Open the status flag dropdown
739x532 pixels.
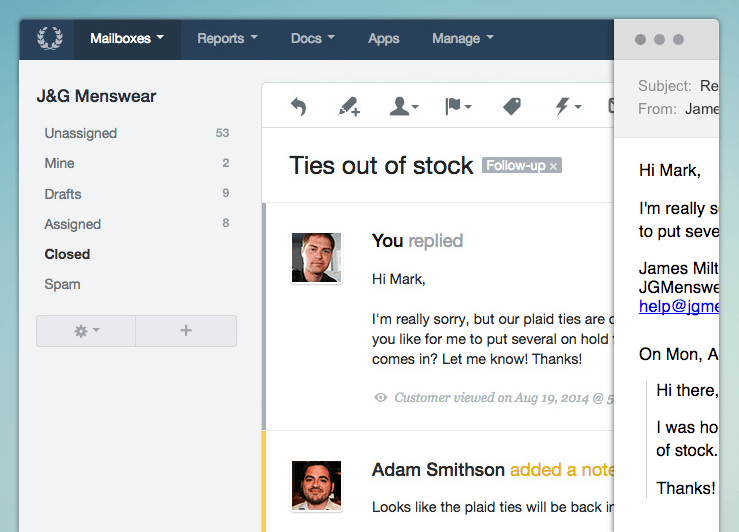(458, 106)
